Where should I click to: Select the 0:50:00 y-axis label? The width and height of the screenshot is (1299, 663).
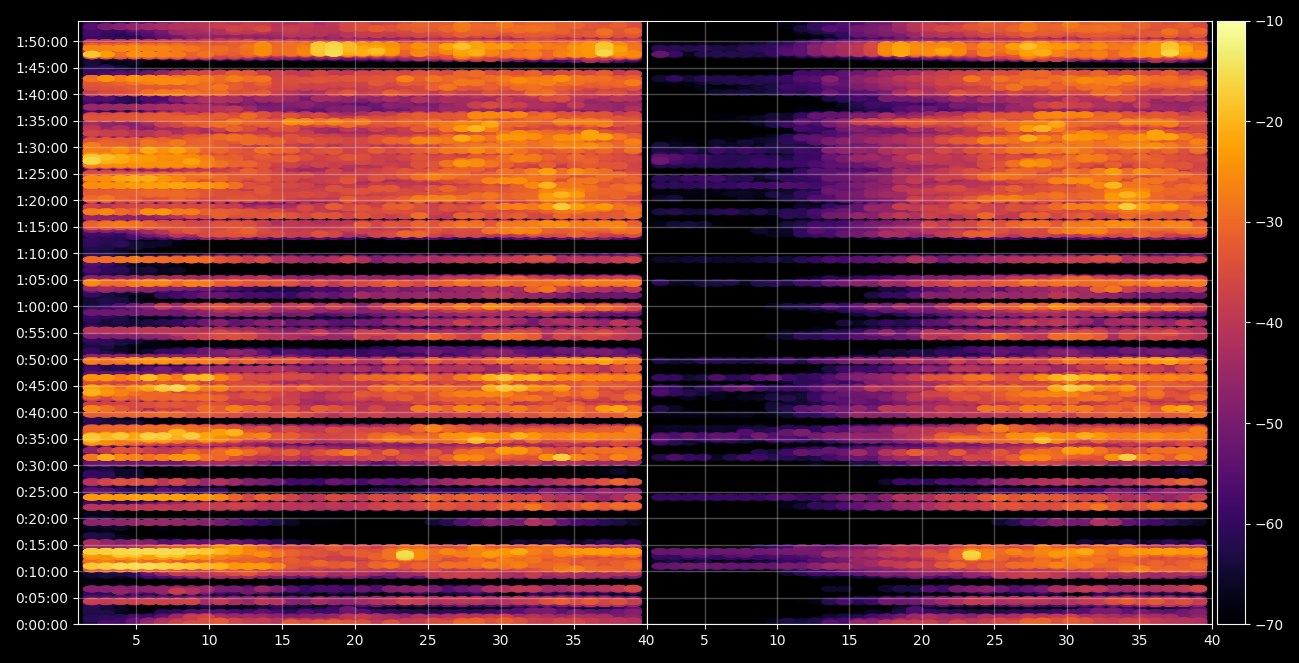coord(43,360)
